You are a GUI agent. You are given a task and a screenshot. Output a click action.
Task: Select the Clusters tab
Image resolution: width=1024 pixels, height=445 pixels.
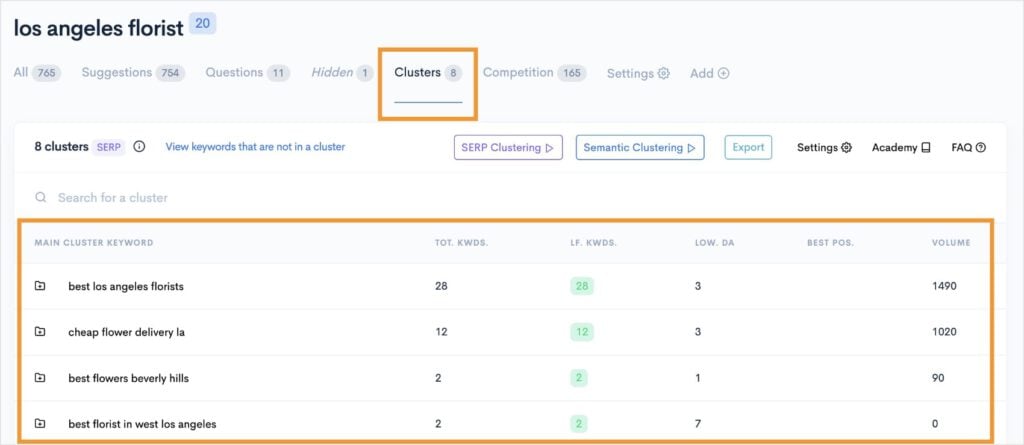click(x=428, y=73)
